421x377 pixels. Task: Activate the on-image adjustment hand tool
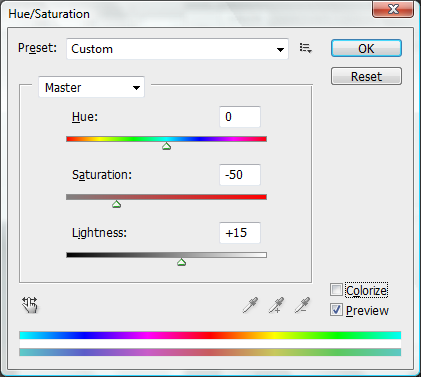point(30,305)
